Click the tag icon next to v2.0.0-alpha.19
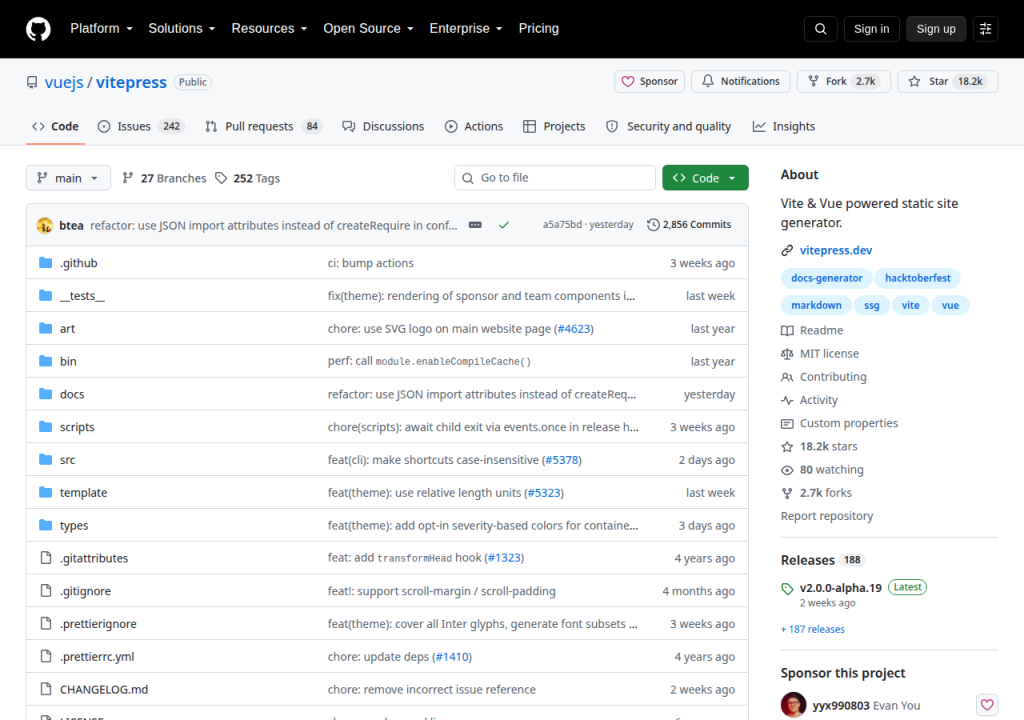Screen dimensions: 1024x720 (787, 589)
